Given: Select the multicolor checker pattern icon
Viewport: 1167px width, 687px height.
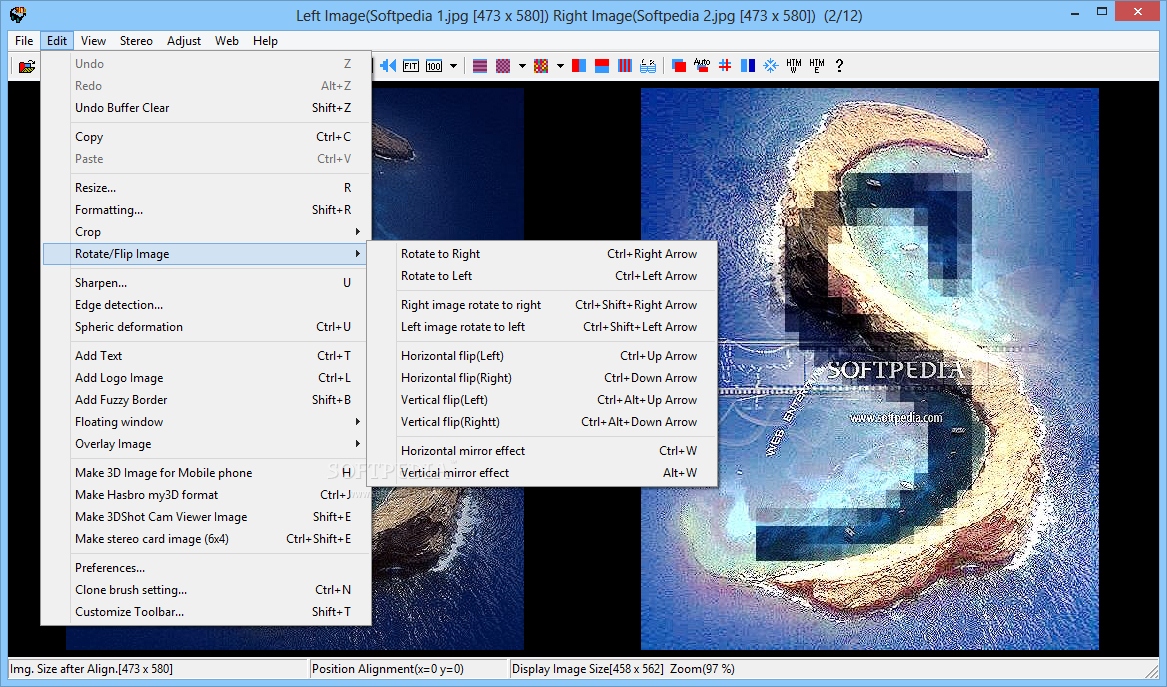Looking at the screenshot, I should (x=541, y=65).
